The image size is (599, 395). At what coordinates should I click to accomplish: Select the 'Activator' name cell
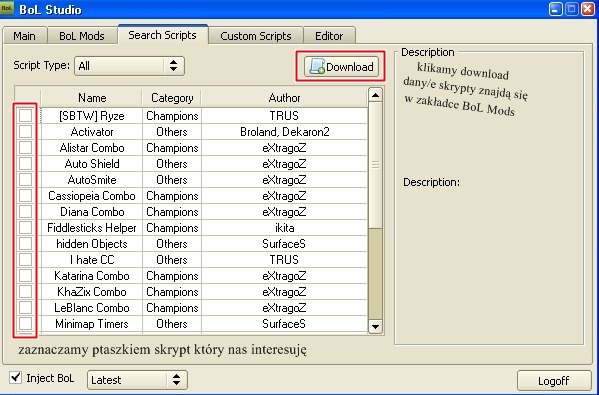point(92,132)
